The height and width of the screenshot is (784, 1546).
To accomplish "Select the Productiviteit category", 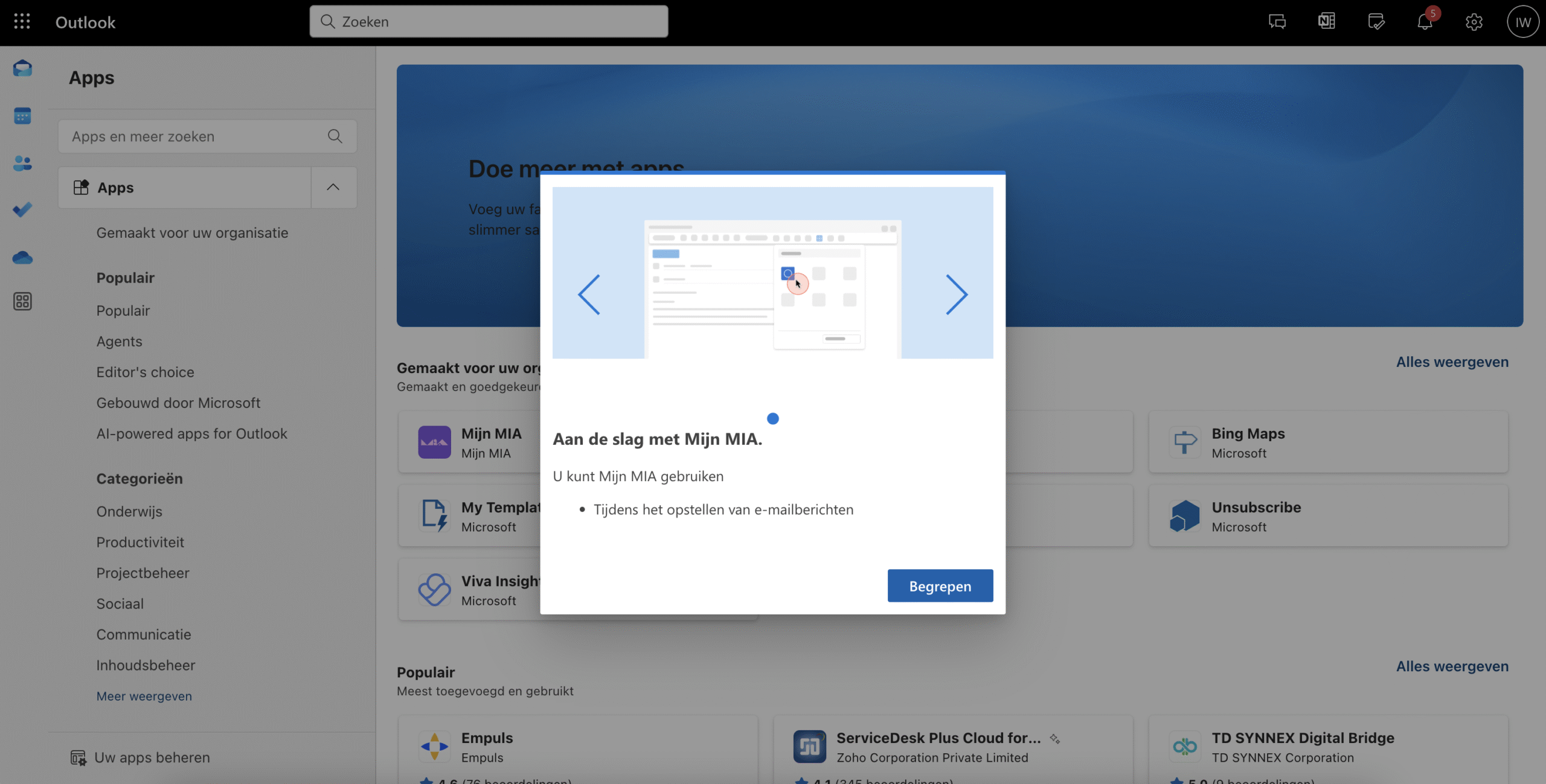I will coord(140,542).
